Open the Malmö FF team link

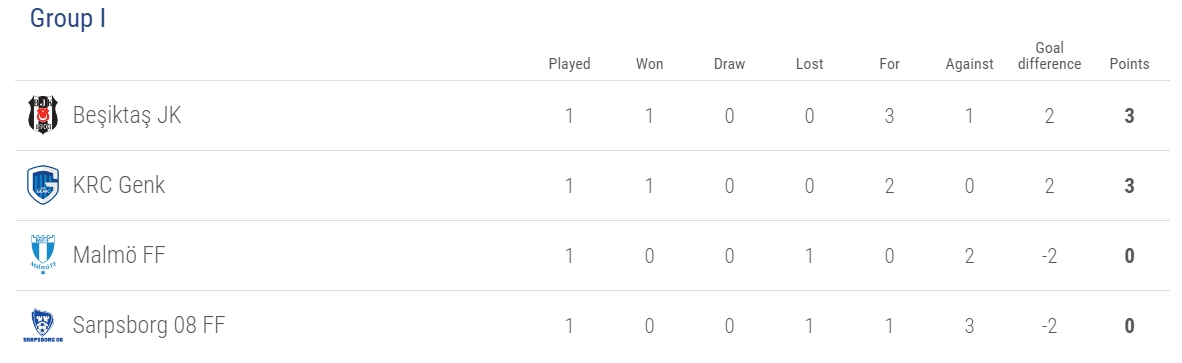coord(119,255)
